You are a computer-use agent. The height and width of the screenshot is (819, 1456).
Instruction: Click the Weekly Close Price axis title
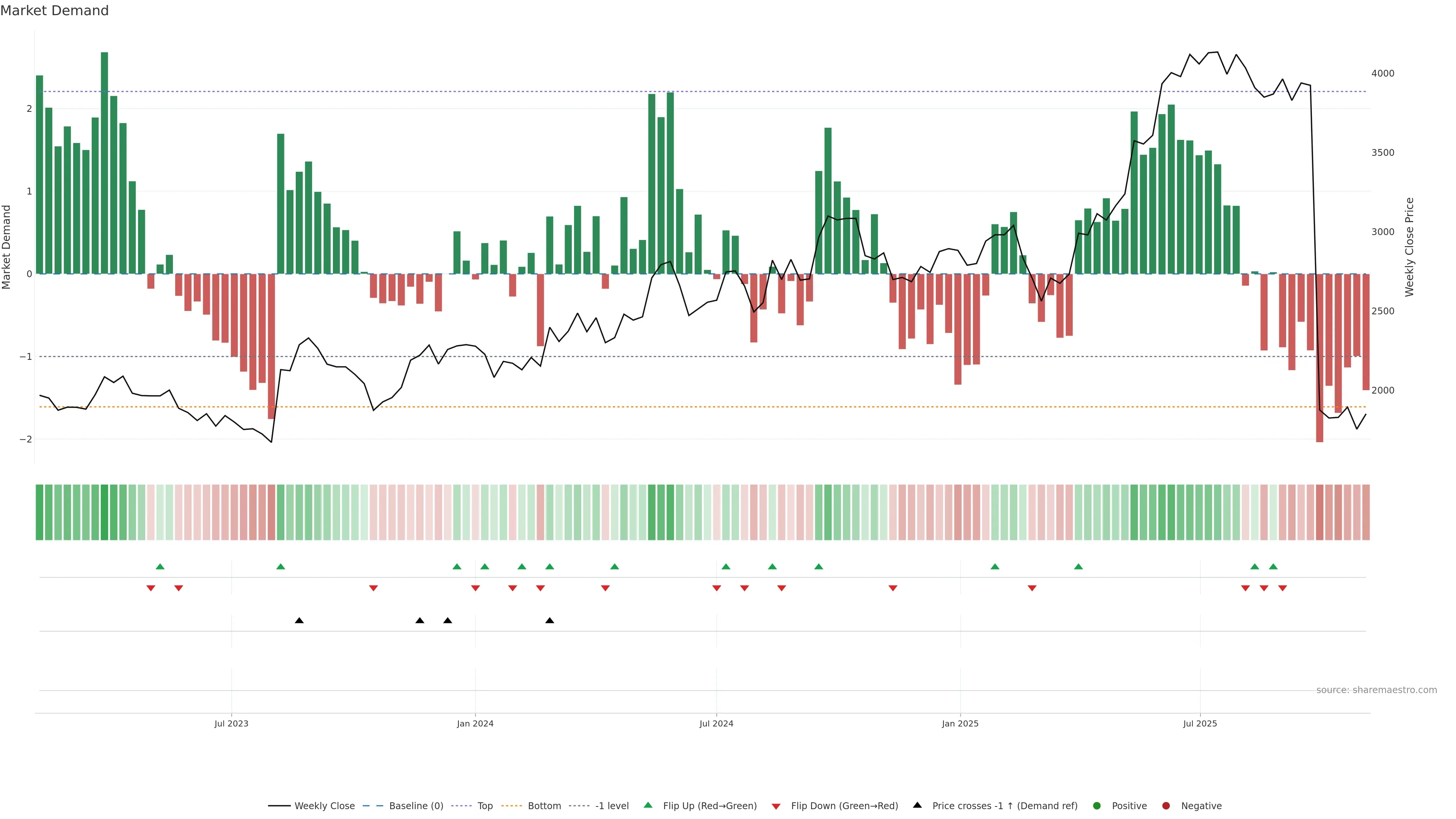1409,247
